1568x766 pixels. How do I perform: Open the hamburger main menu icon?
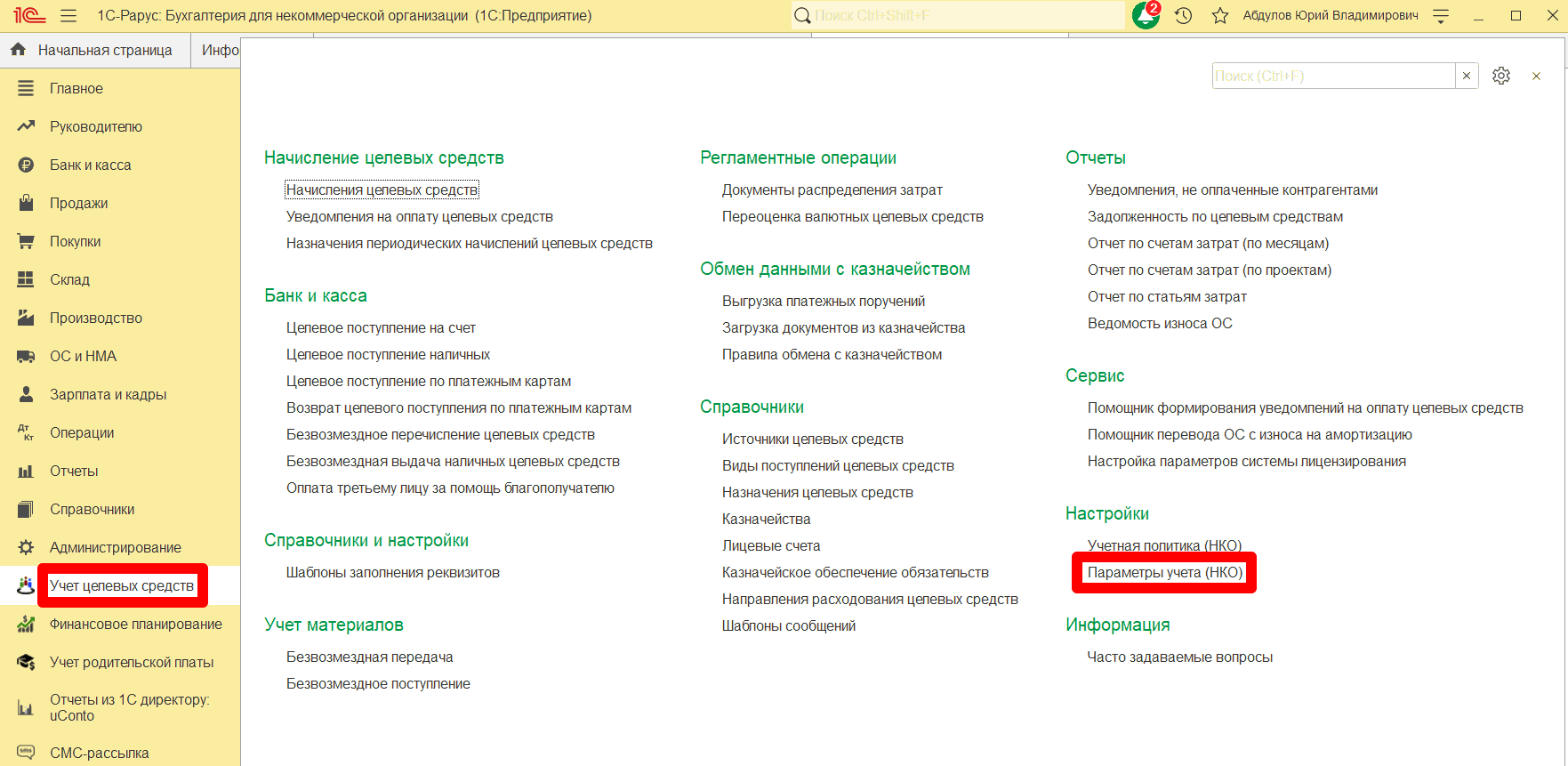[68, 16]
